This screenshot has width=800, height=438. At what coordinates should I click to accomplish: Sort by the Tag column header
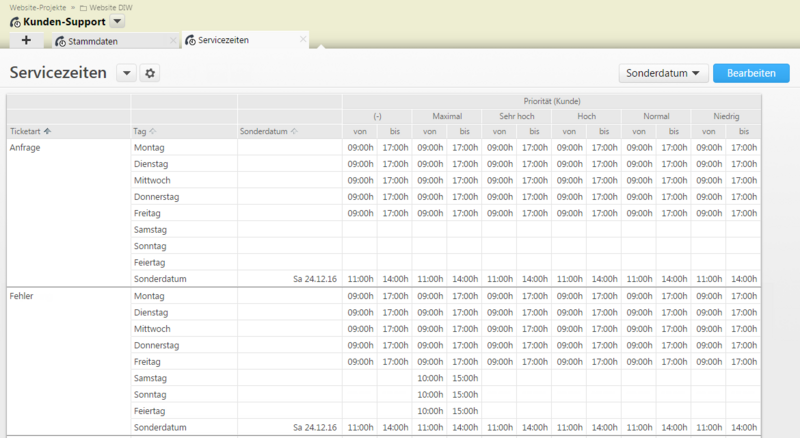[184, 131]
